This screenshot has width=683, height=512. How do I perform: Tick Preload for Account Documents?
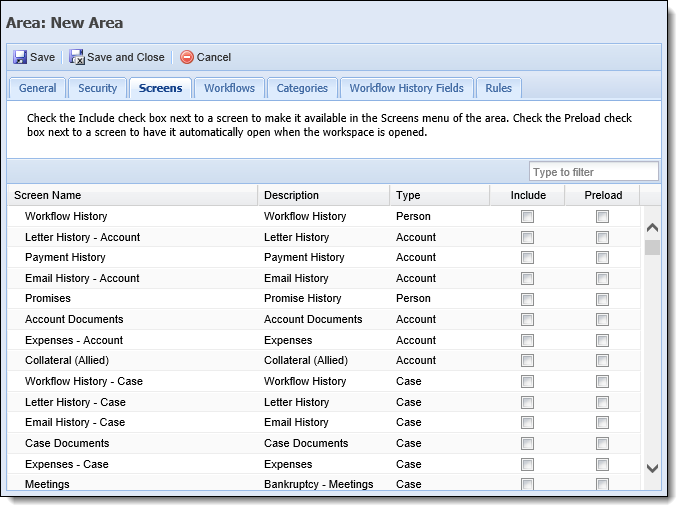tap(602, 319)
